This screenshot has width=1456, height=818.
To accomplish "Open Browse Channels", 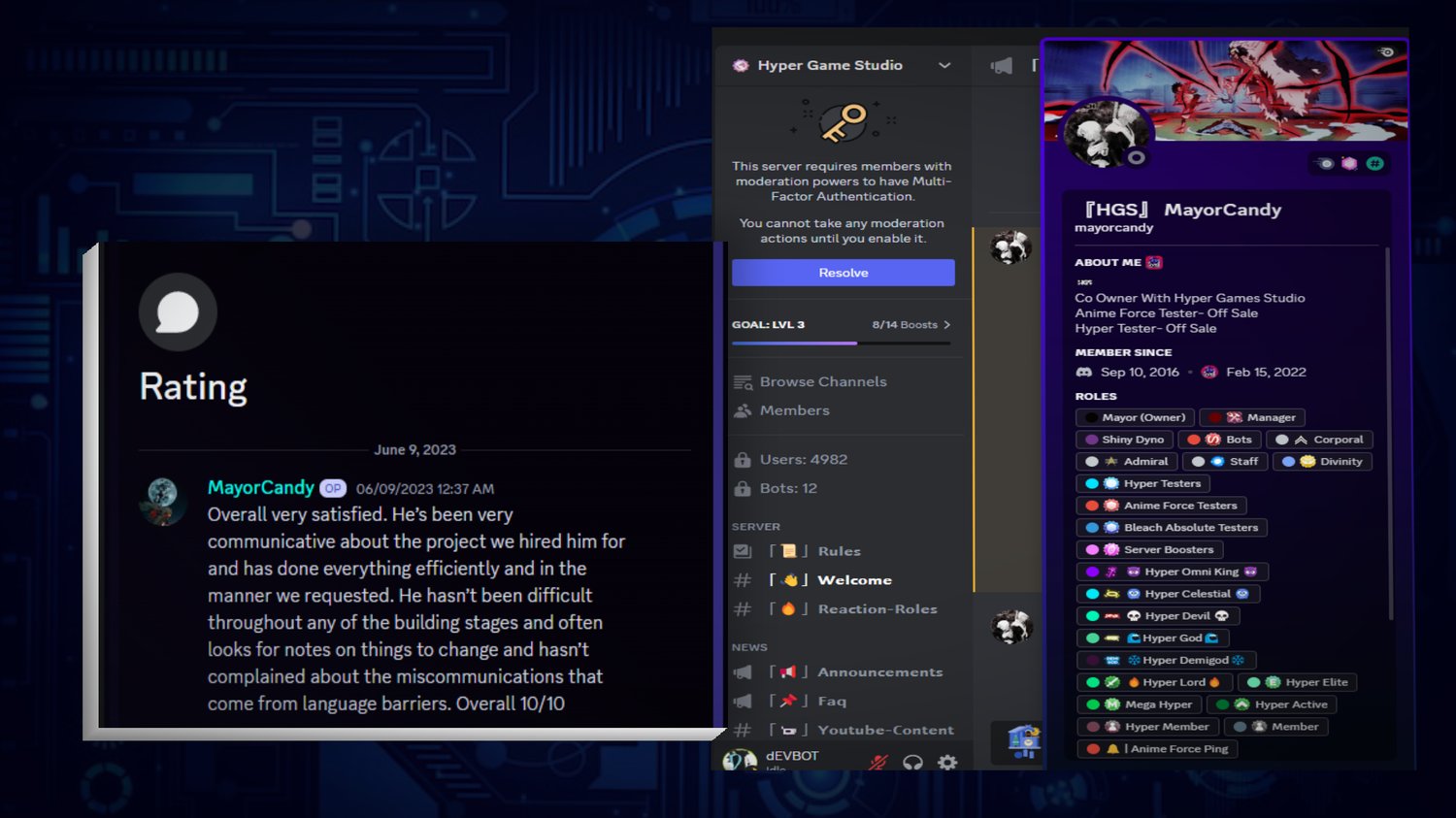I will (822, 381).
